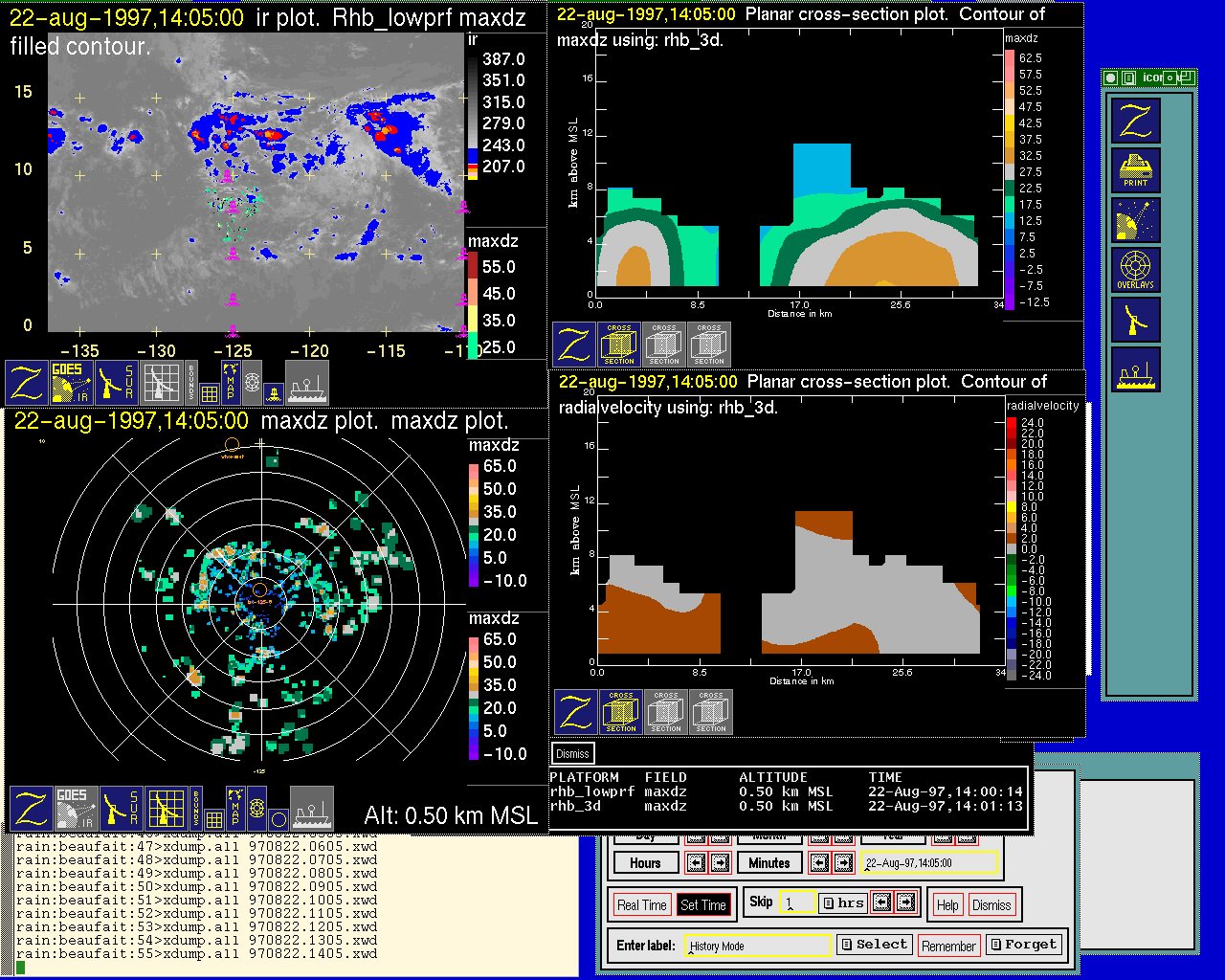
Task: Click the GOES IR satellite icon in the ir plot toolbar
Action: click(72, 382)
